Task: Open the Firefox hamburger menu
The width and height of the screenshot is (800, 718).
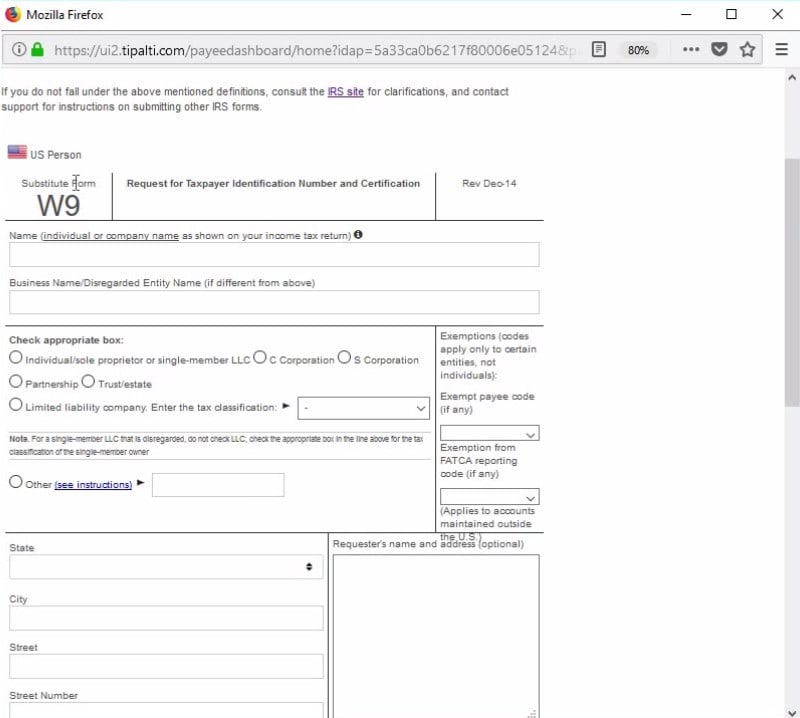Action: pyautogui.click(x=781, y=49)
